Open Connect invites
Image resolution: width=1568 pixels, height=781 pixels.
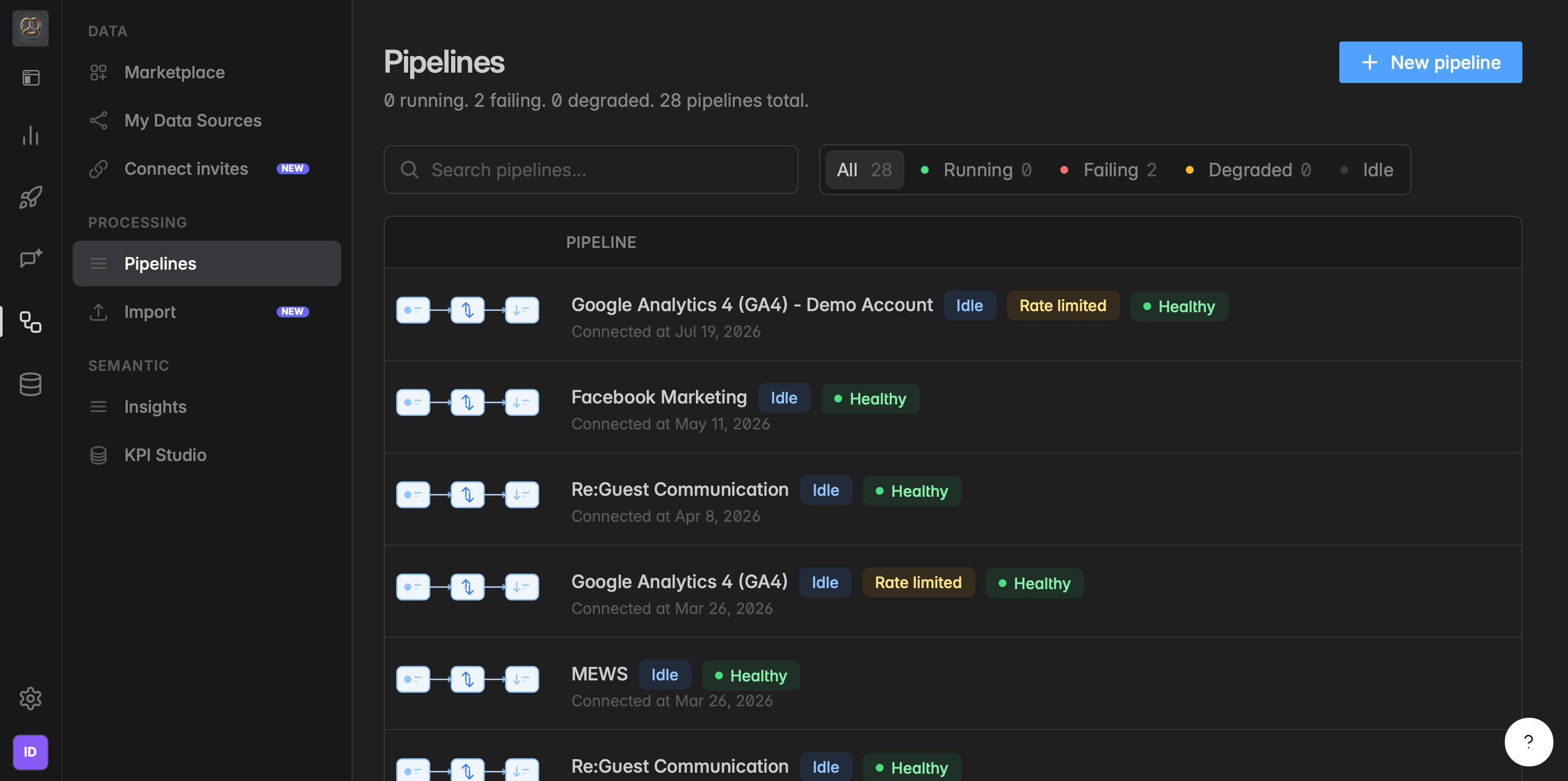click(206, 169)
